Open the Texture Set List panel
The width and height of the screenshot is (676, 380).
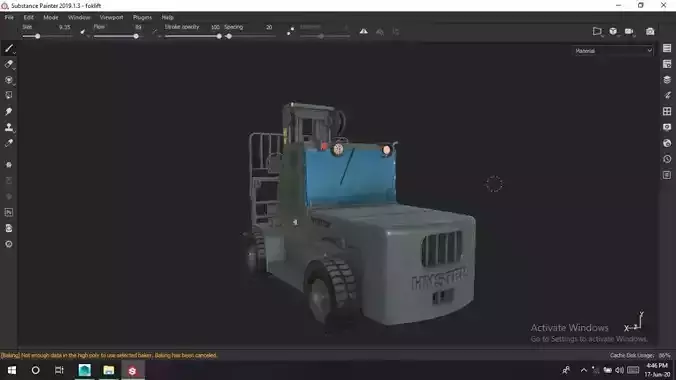(667, 48)
